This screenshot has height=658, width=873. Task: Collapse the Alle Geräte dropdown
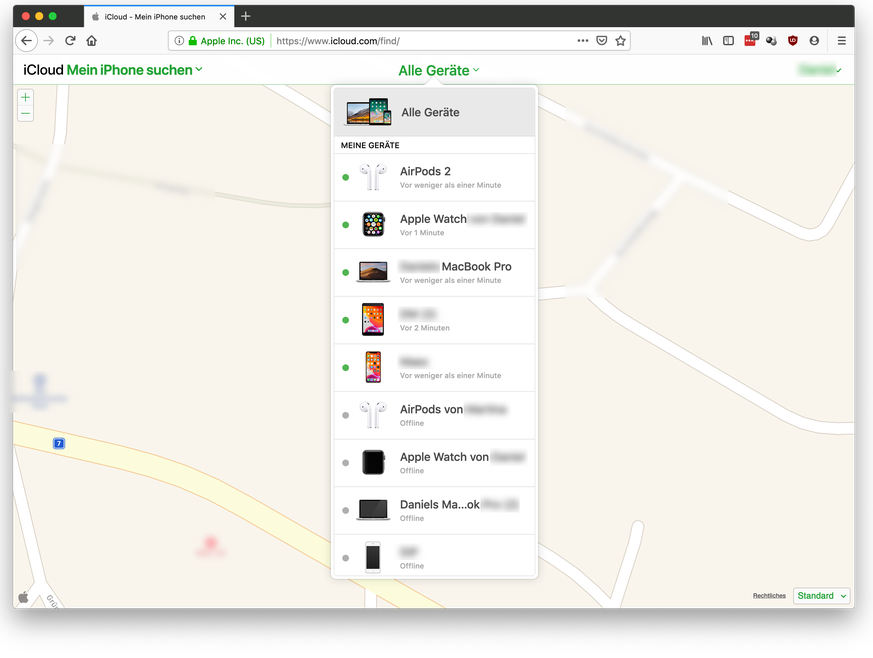[438, 71]
